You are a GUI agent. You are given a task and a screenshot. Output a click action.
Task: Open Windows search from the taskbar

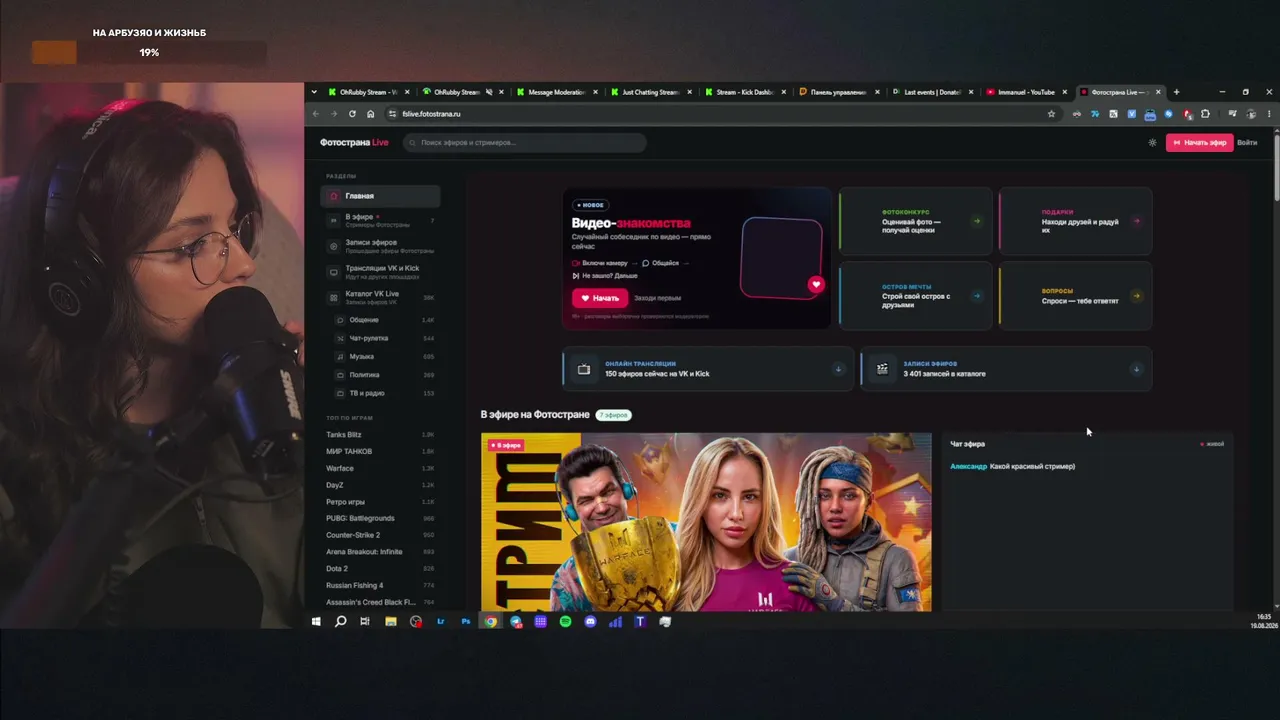tap(341, 622)
